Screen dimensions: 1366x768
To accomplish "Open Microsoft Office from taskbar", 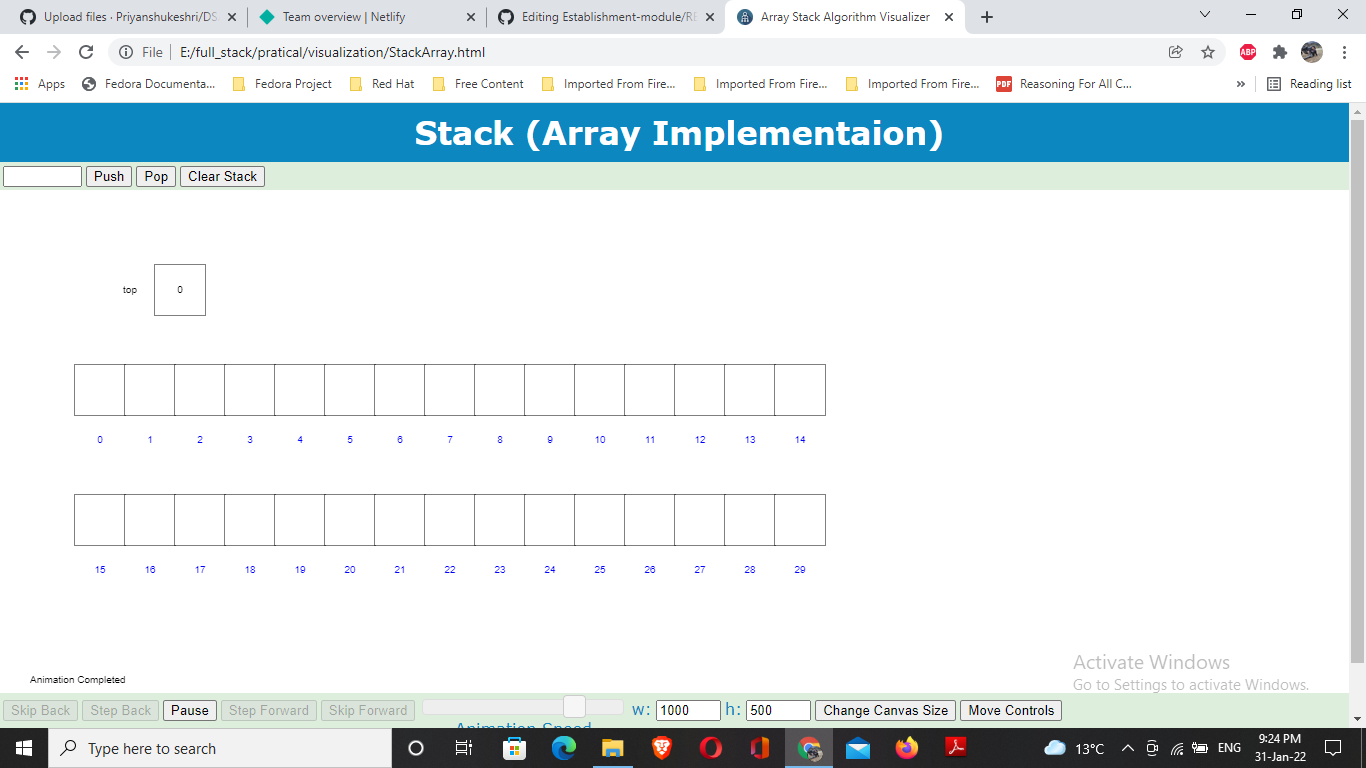I will [760, 748].
